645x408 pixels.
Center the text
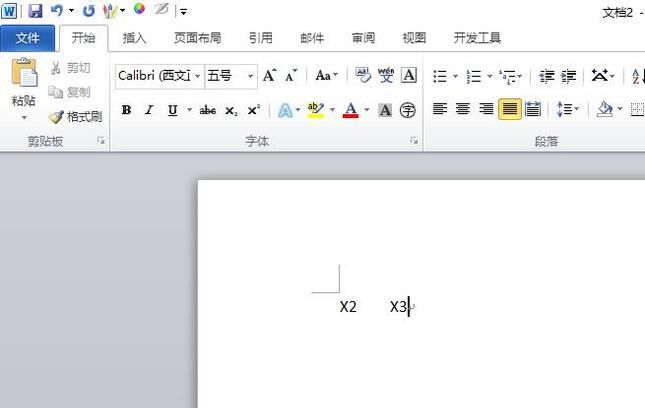click(x=463, y=109)
